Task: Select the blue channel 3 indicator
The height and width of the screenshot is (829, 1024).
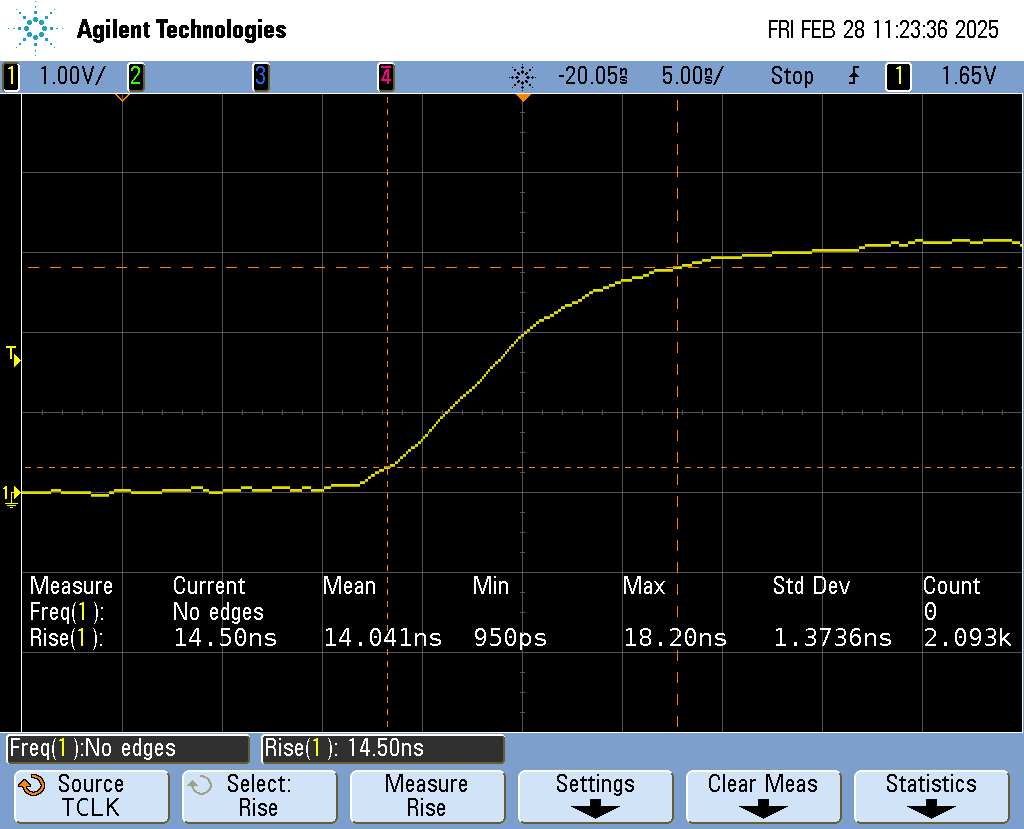Action: [x=260, y=76]
